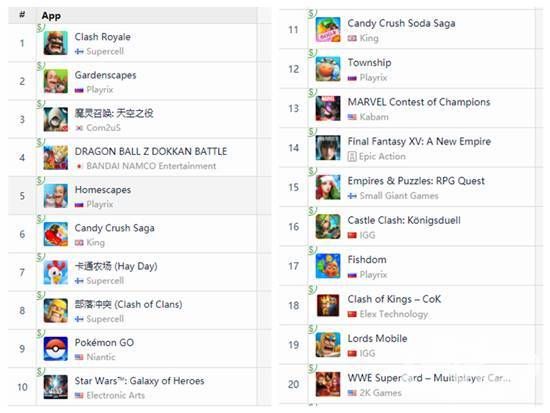Open the DRAGON BALL Z DOKKAN BATTLE title
Image resolution: width=550 pixels, height=413 pixels.
coord(151,151)
